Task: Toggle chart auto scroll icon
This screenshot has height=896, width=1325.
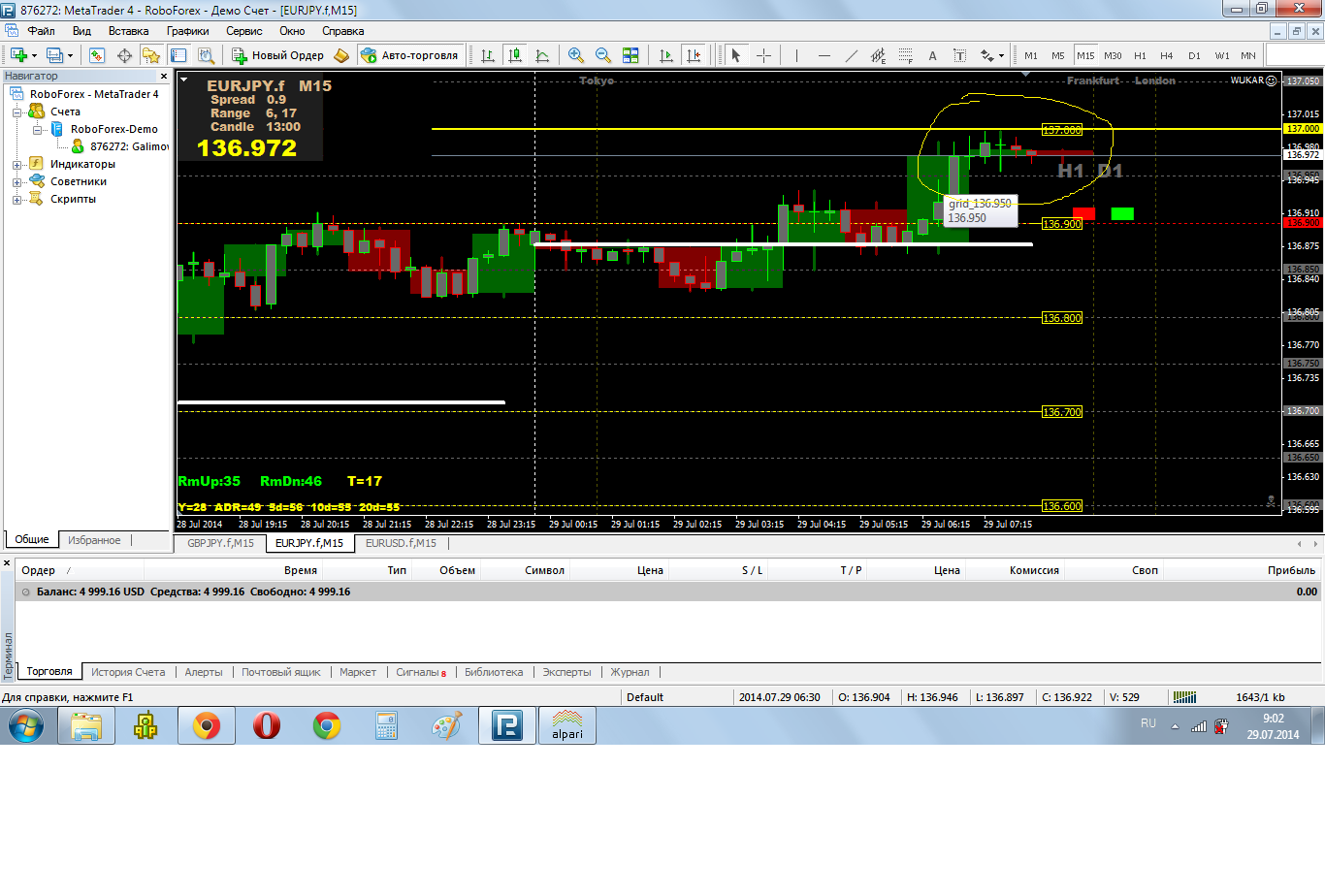Action: 666,55
